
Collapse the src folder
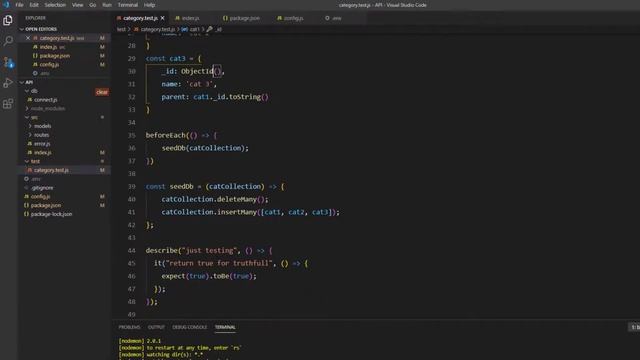27,118
